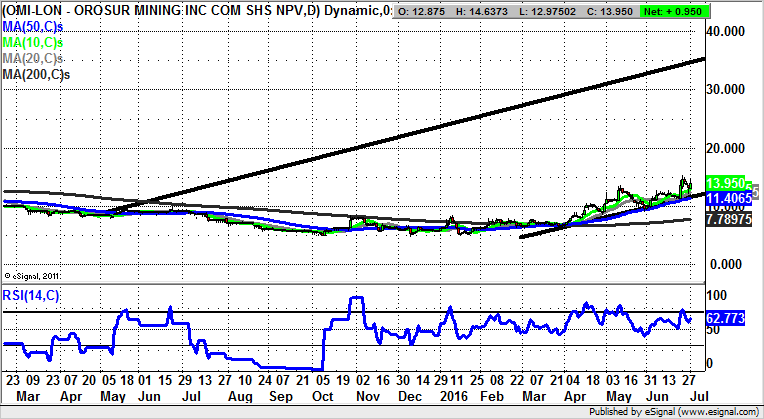
Task: Click the blue 11.4065 moving average tag
Action: [728, 200]
